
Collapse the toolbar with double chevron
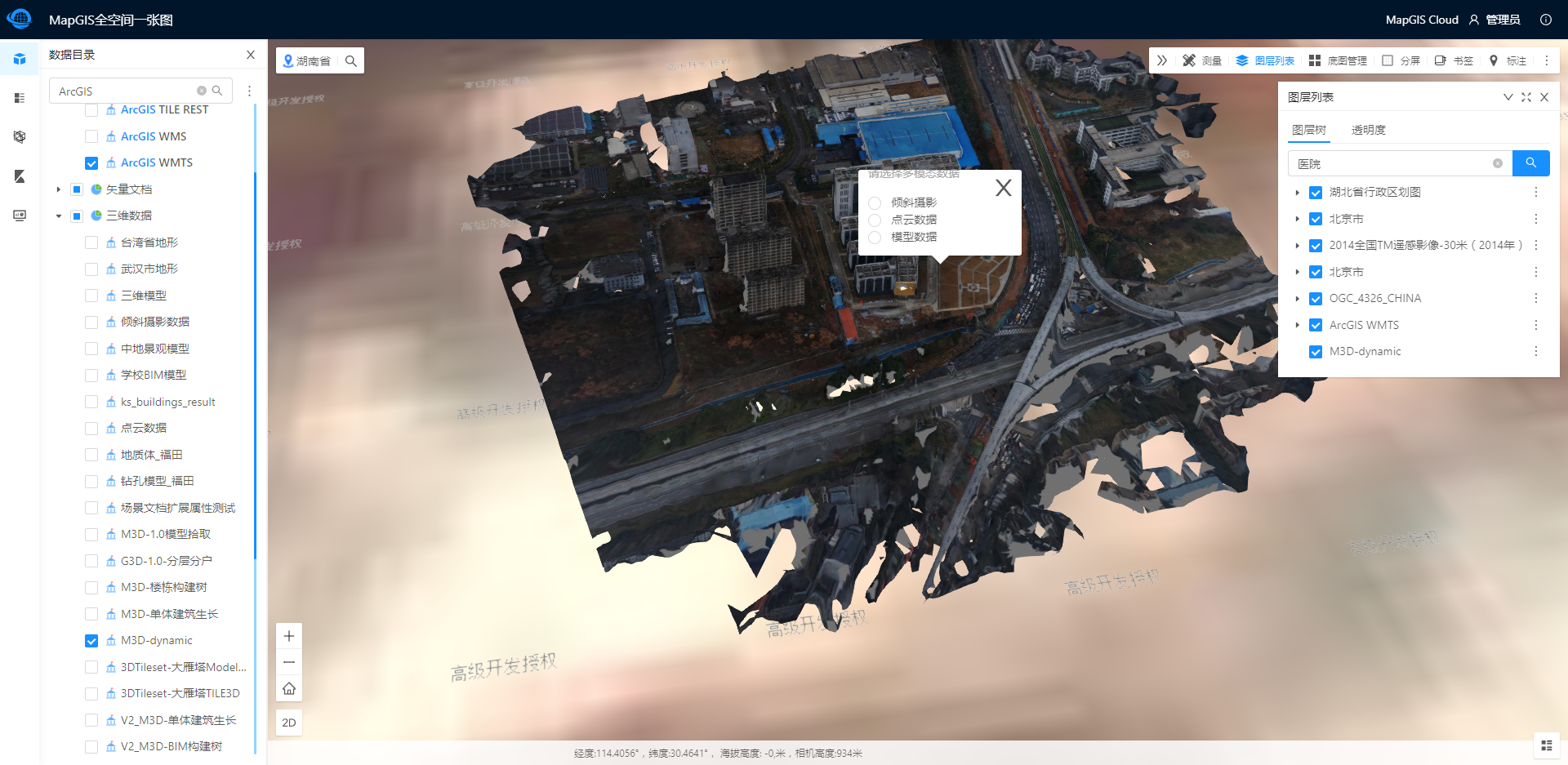[1162, 60]
